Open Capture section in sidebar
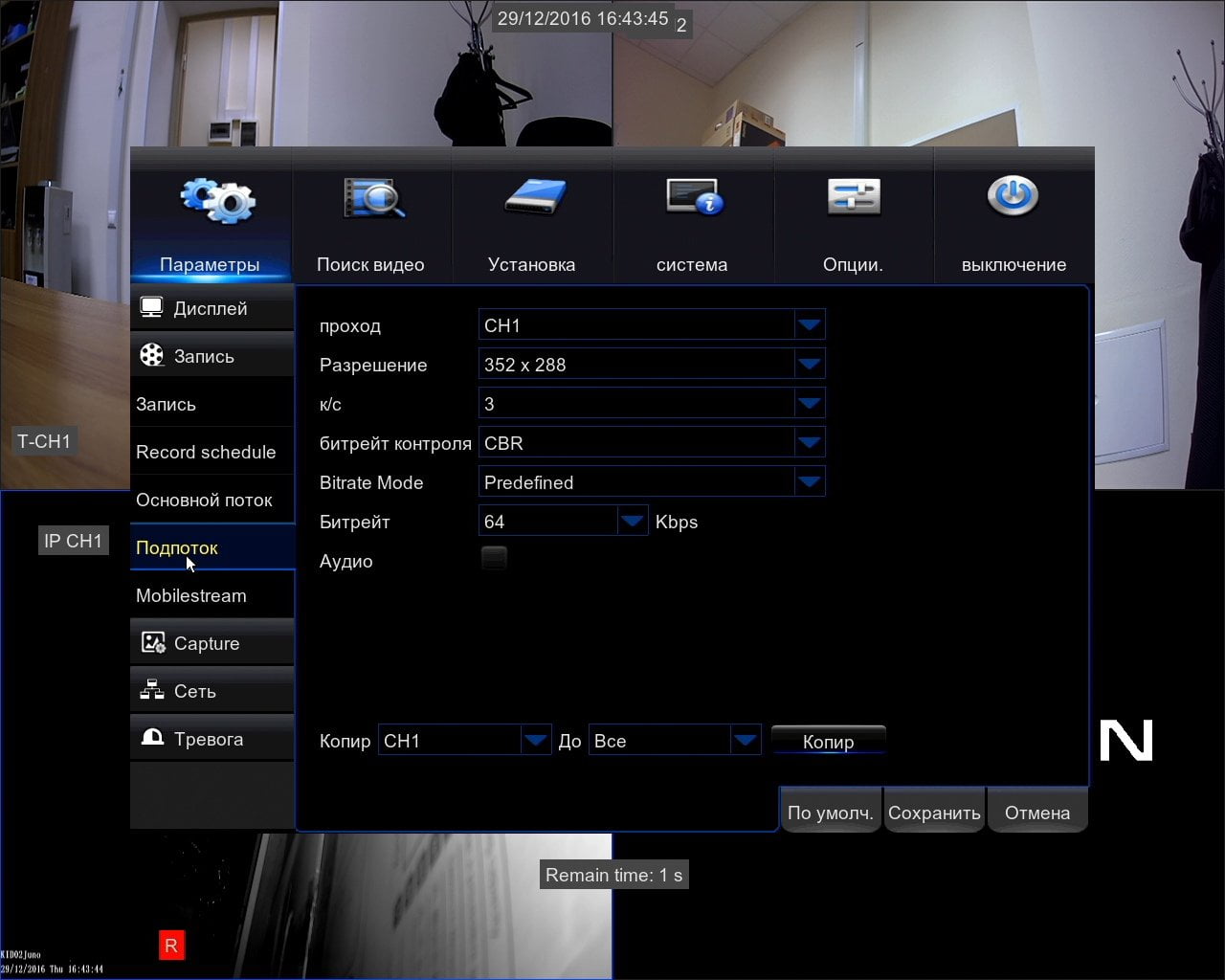 pos(212,643)
